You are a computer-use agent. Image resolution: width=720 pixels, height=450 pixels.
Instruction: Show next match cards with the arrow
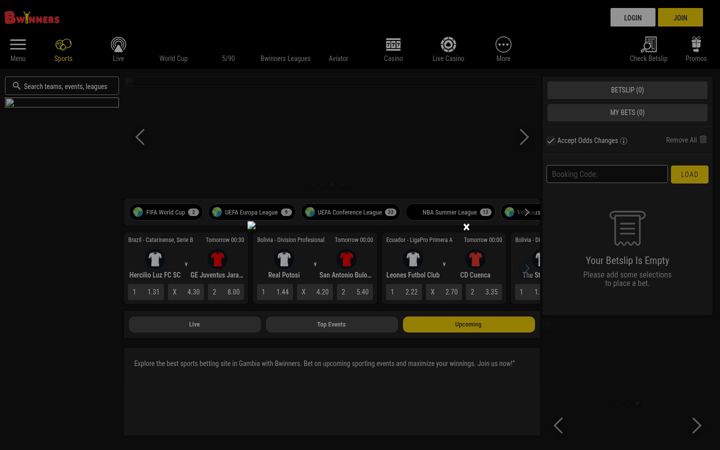click(527, 268)
